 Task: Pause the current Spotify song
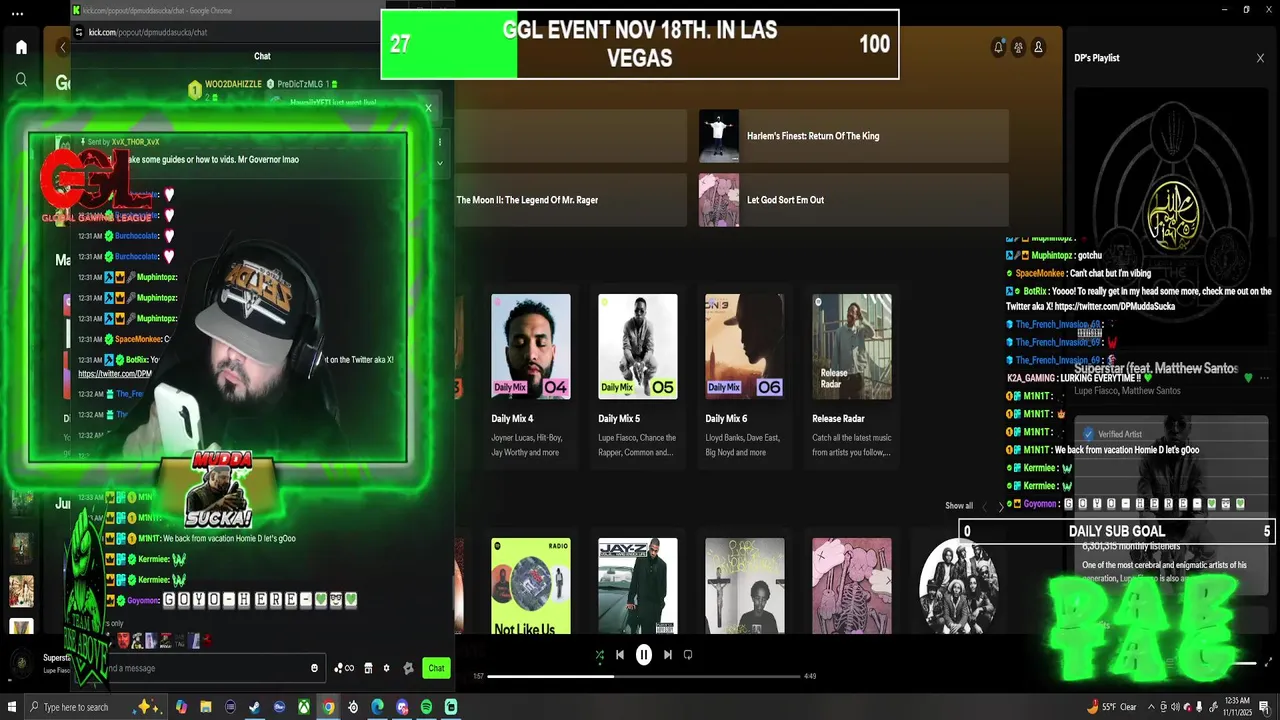644,655
